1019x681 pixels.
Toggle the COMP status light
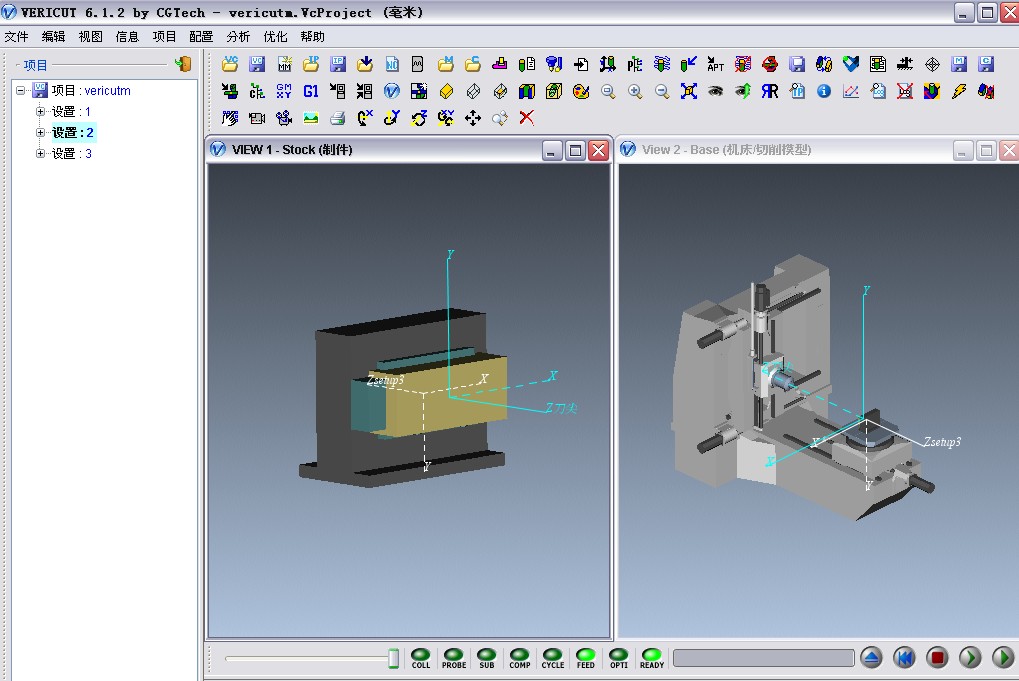pos(520,658)
